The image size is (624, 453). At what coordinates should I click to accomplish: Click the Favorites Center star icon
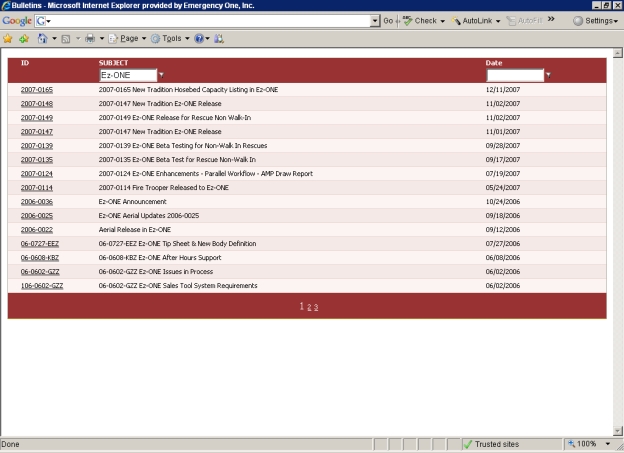[8, 39]
